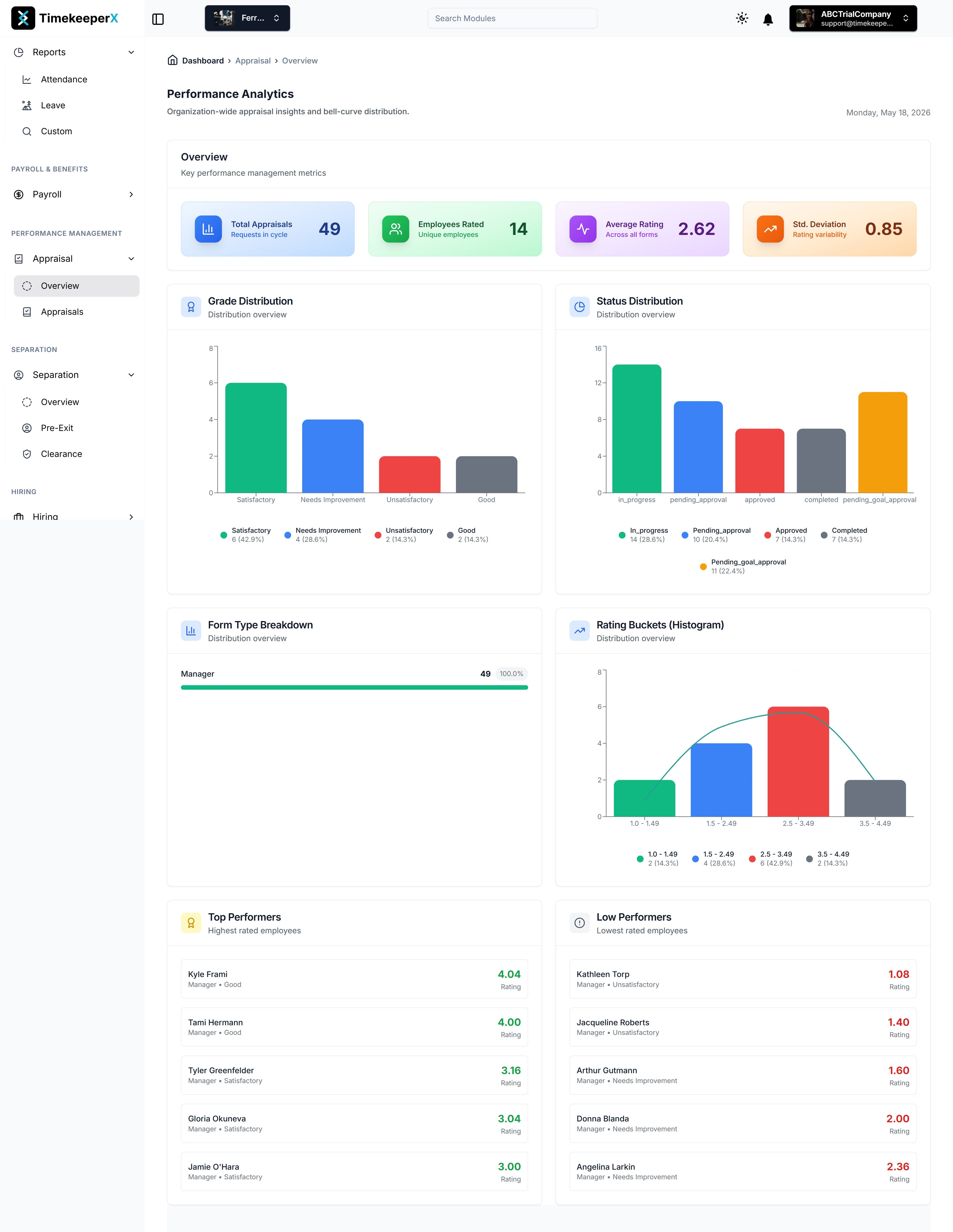The height and width of the screenshot is (1232, 953).
Task: Click the Appraisal breadcrumb link
Action: [x=253, y=61]
